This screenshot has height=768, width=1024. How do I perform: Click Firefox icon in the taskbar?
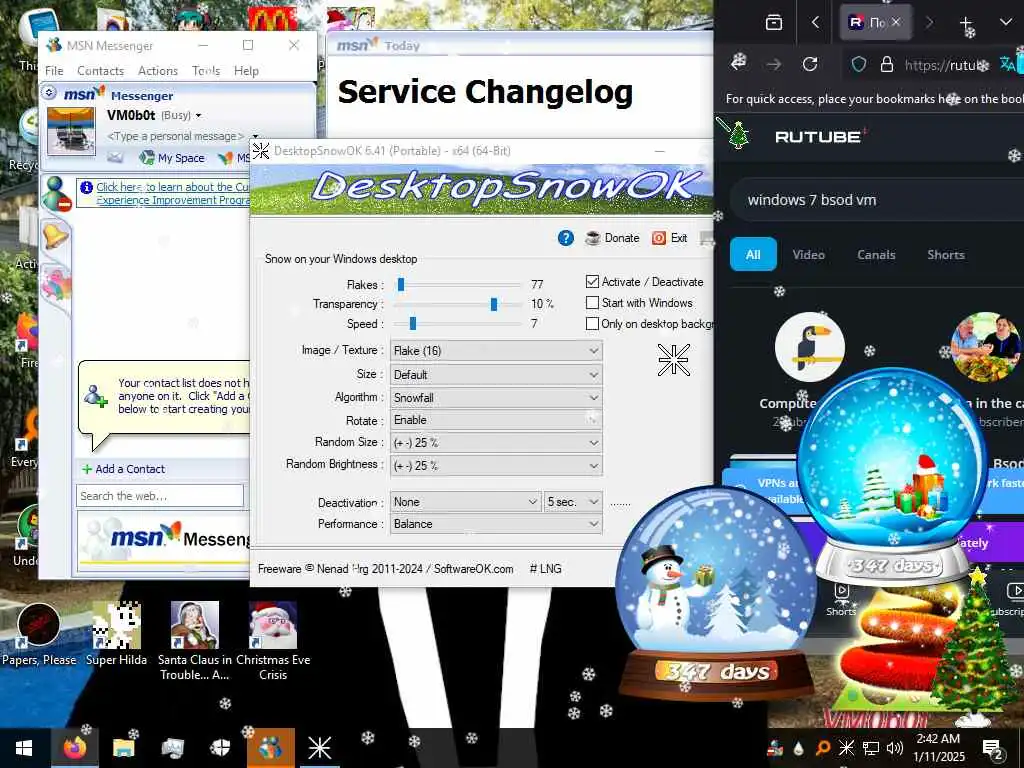pyautogui.click(x=74, y=748)
